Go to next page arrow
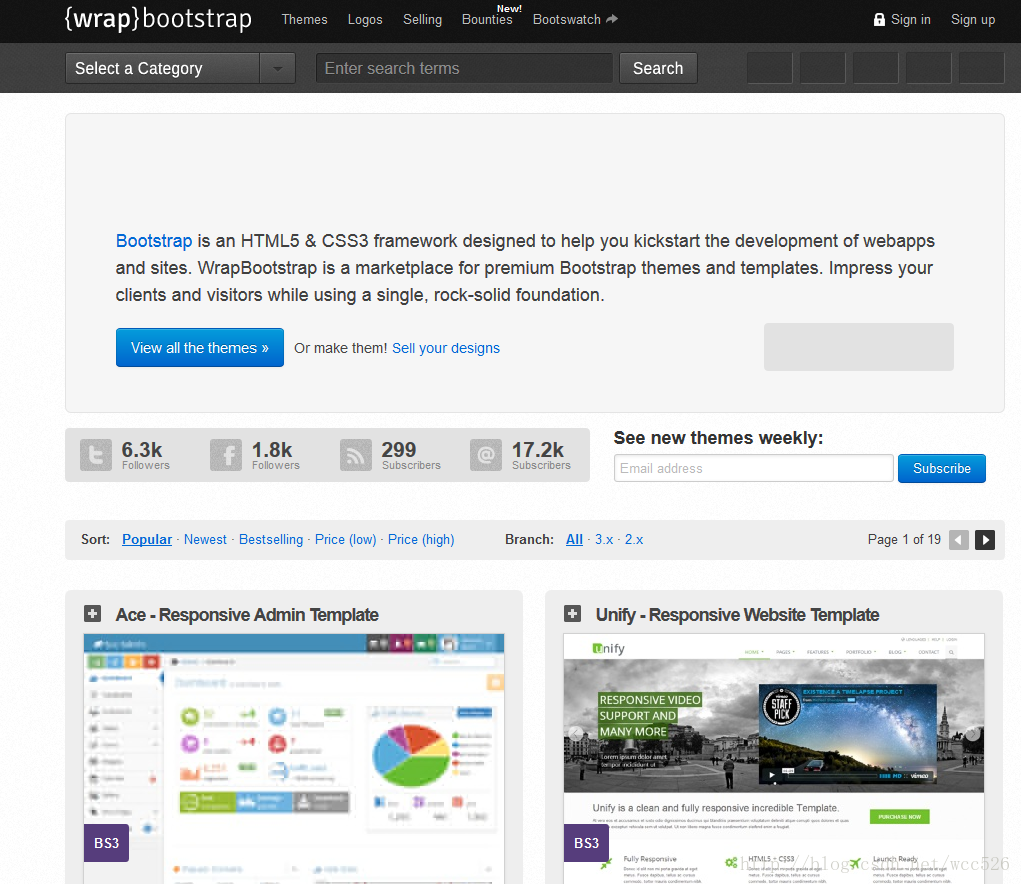The height and width of the screenshot is (884, 1021). pyautogui.click(x=985, y=540)
